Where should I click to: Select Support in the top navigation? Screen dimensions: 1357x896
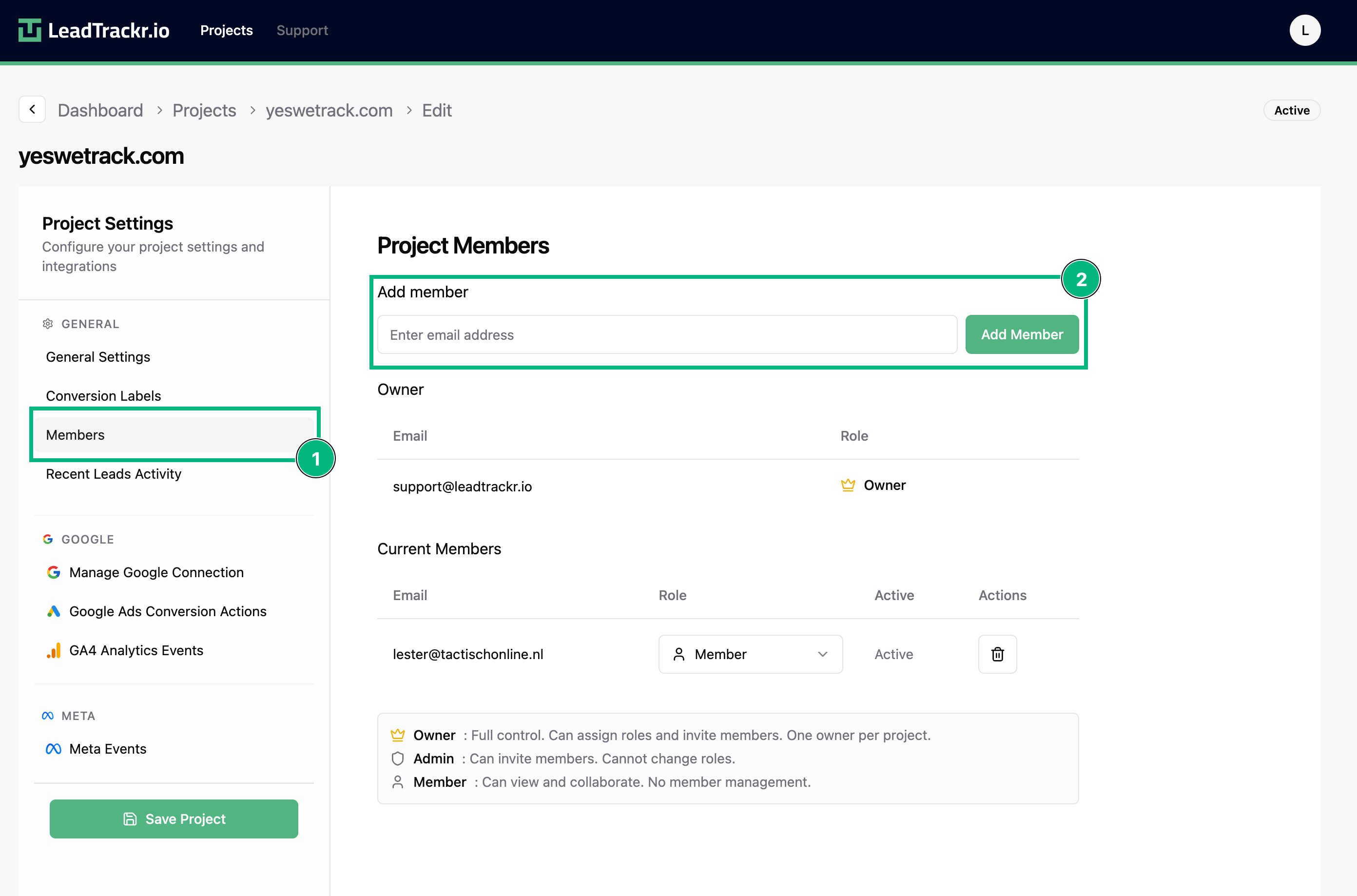coord(302,30)
